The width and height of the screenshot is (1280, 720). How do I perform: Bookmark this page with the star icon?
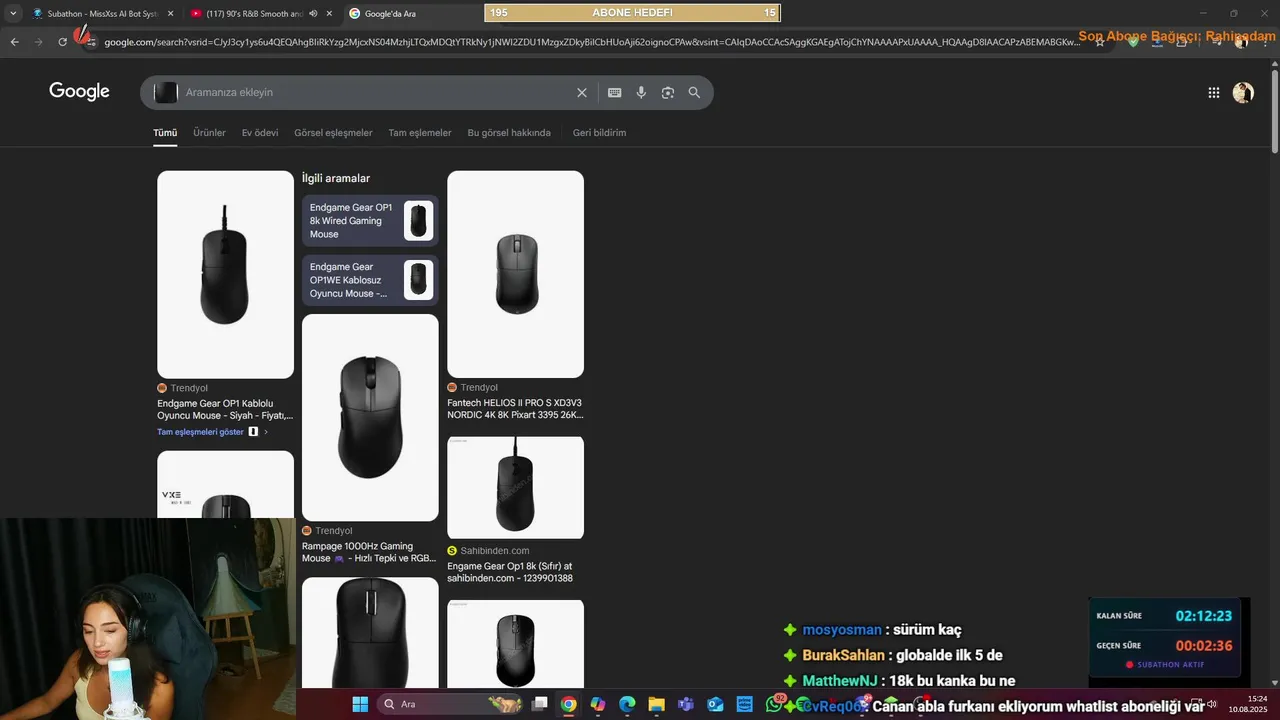click(x=1100, y=42)
